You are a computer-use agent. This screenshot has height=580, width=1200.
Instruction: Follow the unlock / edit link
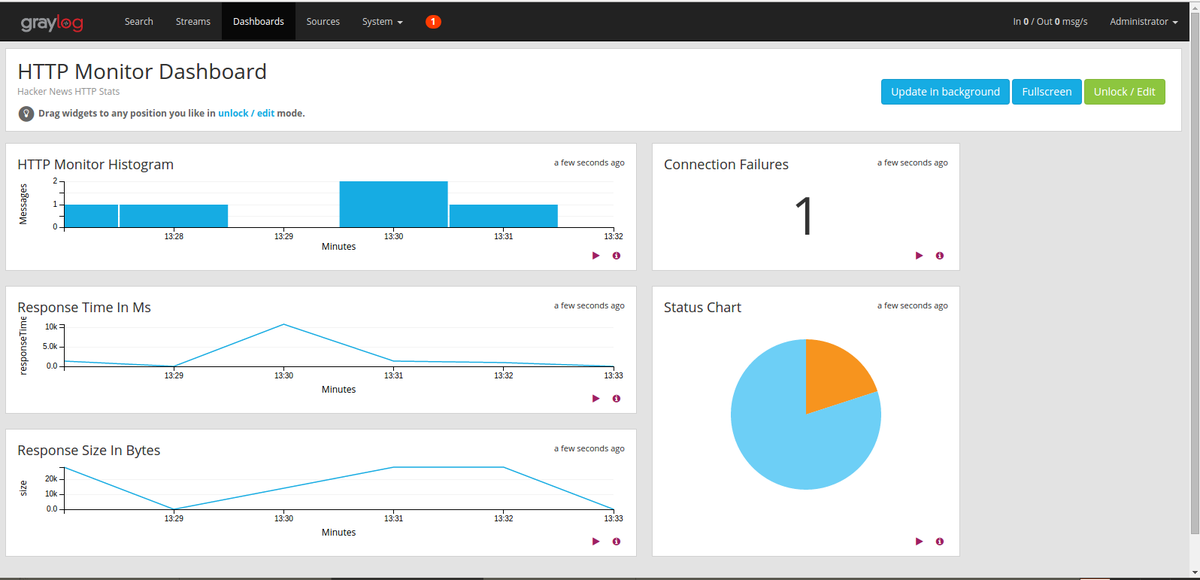coord(246,113)
